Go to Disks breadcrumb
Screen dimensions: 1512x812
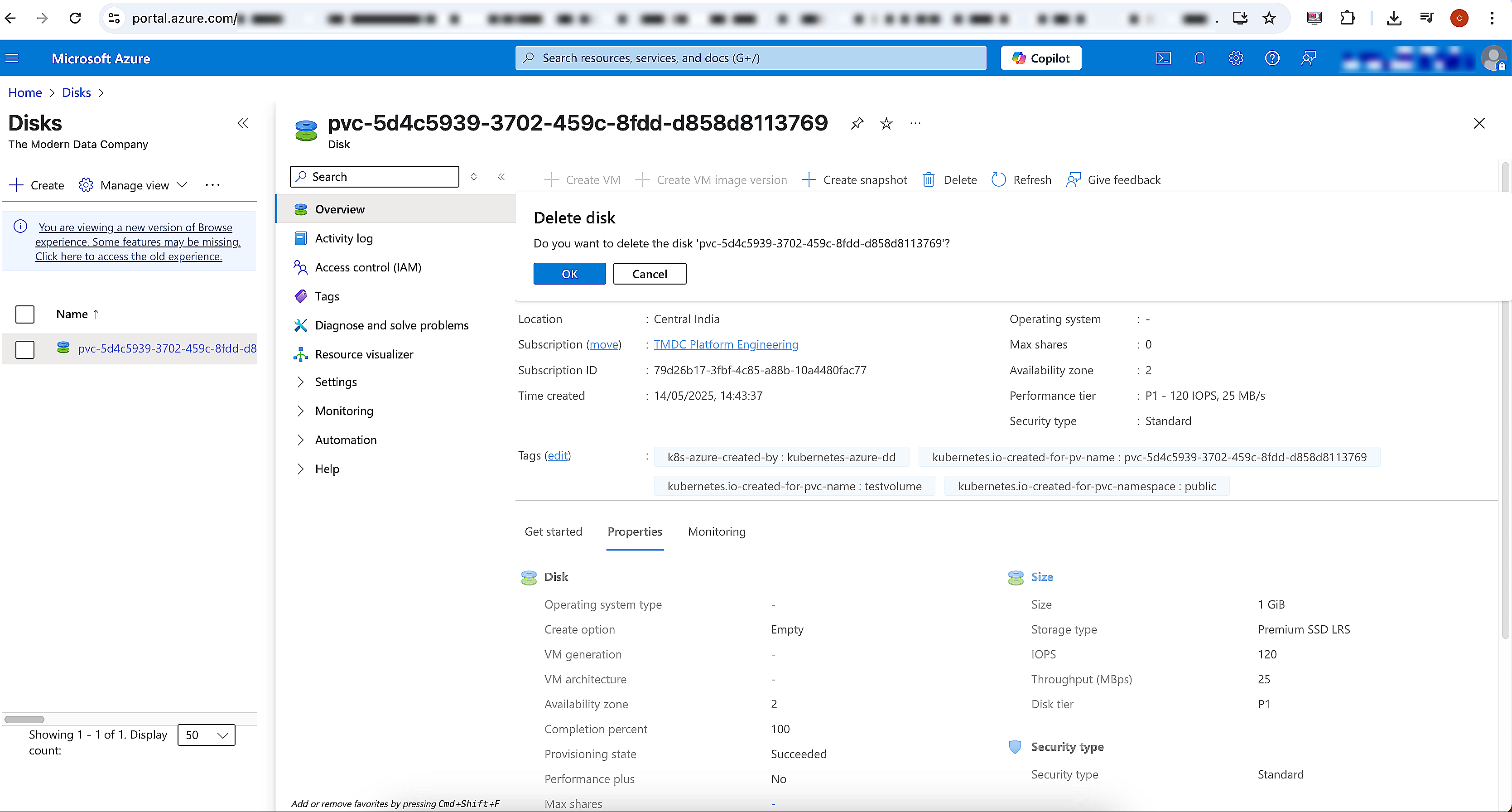click(76, 92)
